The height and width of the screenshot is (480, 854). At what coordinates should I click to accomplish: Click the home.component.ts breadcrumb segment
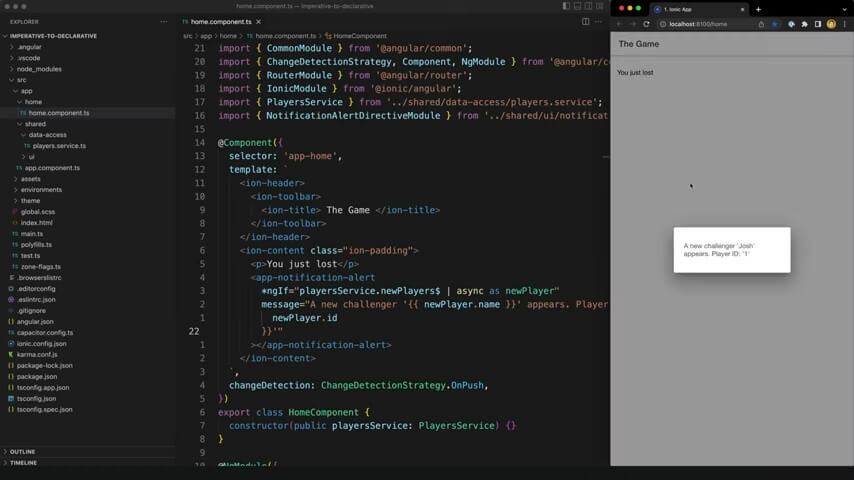tap(285, 36)
